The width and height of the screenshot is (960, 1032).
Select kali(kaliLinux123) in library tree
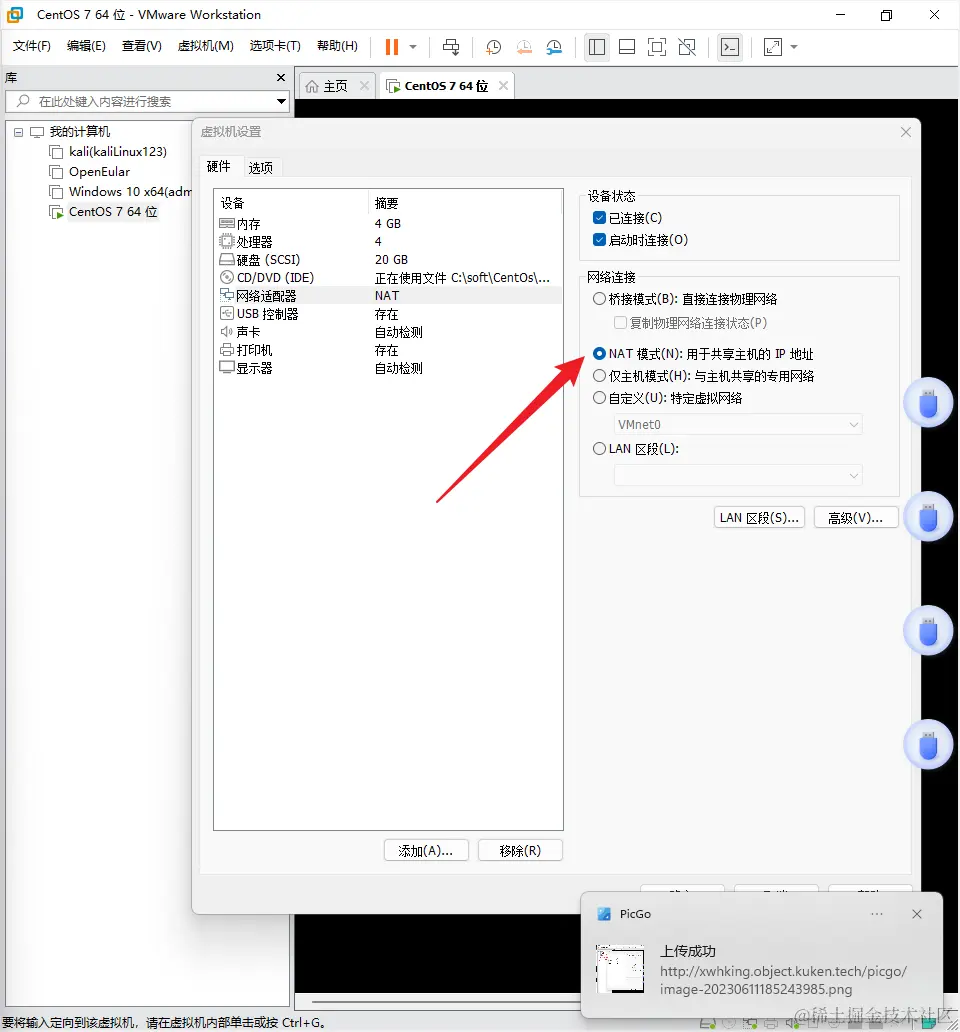coord(118,152)
